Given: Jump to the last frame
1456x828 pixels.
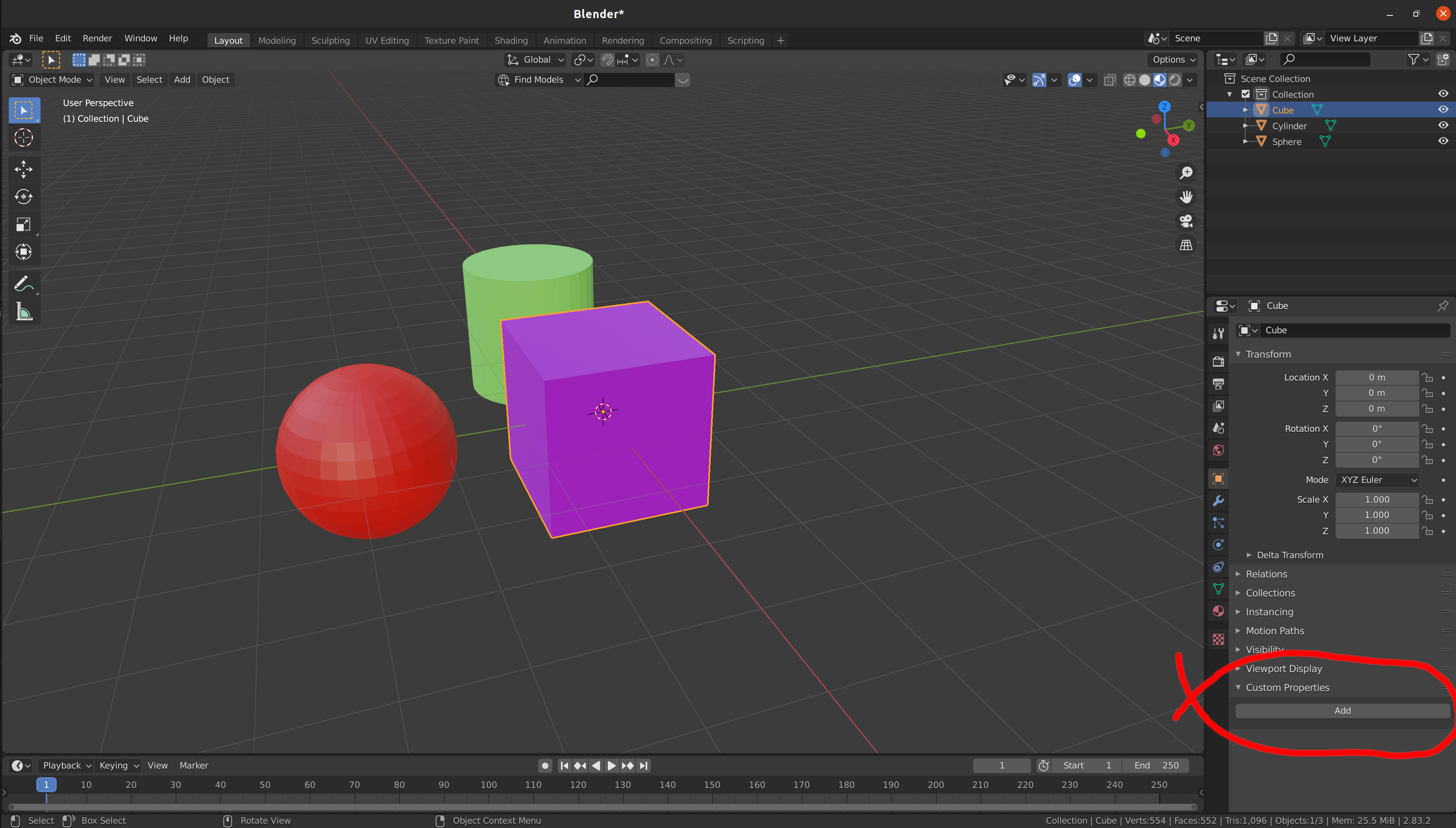Looking at the screenshot, I should [x=644, y=765].
